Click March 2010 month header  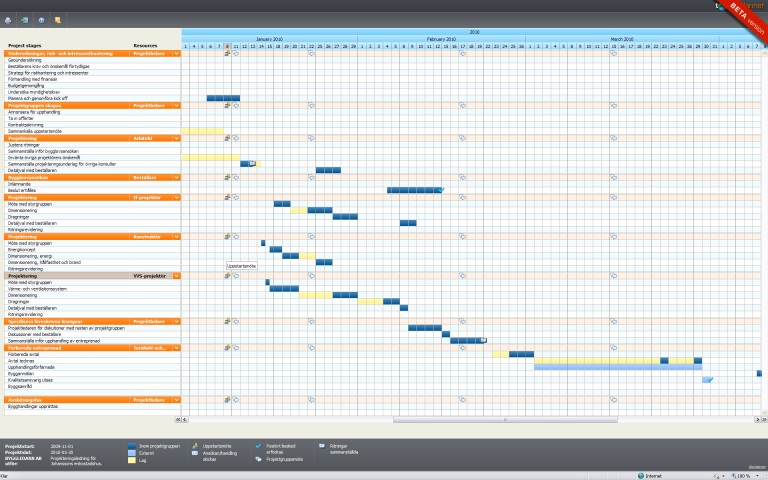click(622, 39)
